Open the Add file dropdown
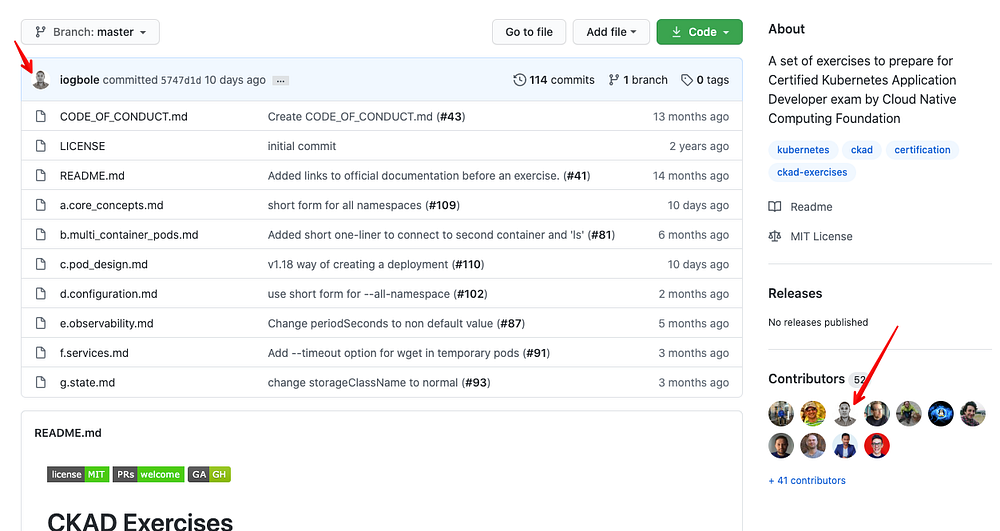Viewport: 1000px width, 531px height. point(611,32)
